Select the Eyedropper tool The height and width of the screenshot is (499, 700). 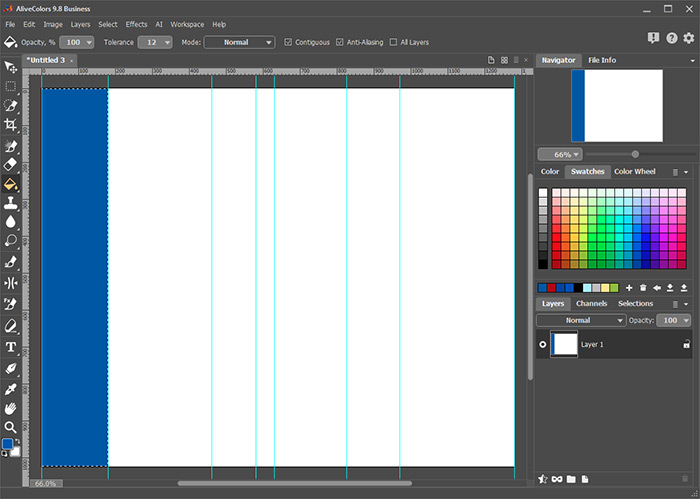coord(10,389)
